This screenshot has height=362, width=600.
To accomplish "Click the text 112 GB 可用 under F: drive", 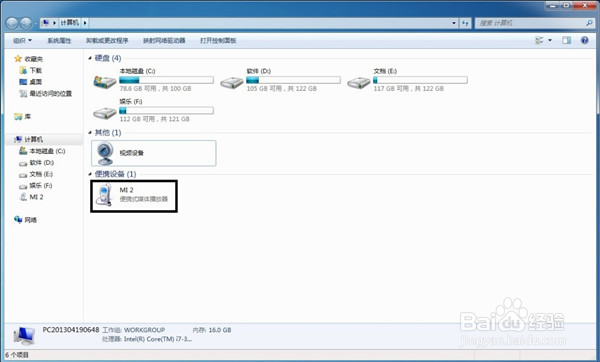I will click(137, 119).
